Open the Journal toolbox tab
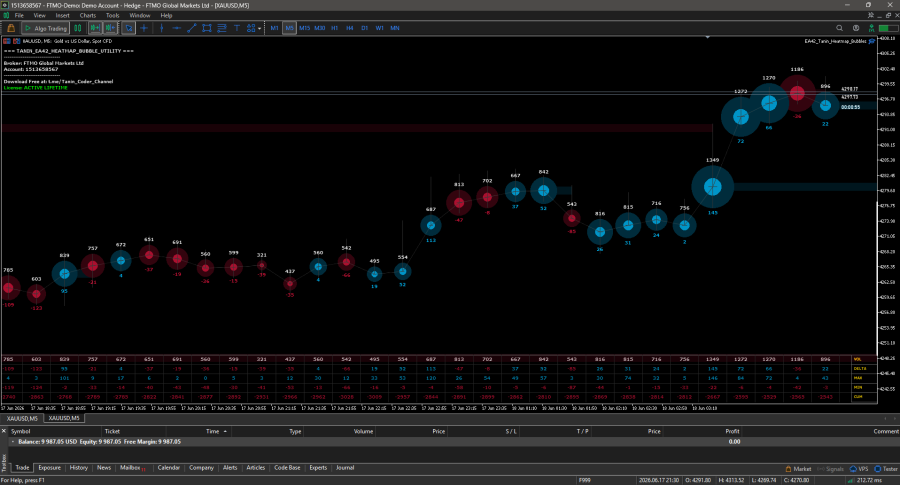 pyautogui.click(x=345, y=468)
